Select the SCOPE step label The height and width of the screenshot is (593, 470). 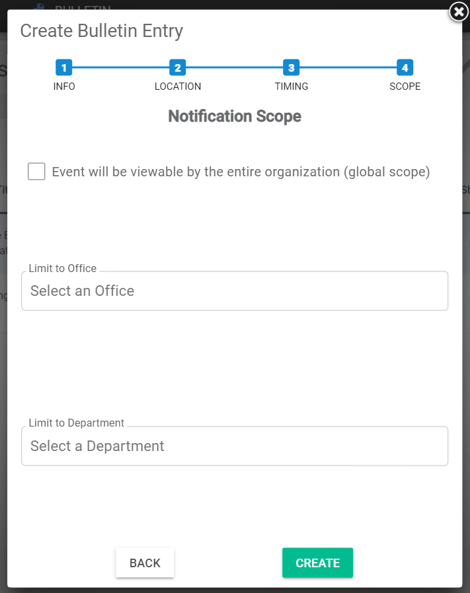pyautogui.click(x=405, y=86)
